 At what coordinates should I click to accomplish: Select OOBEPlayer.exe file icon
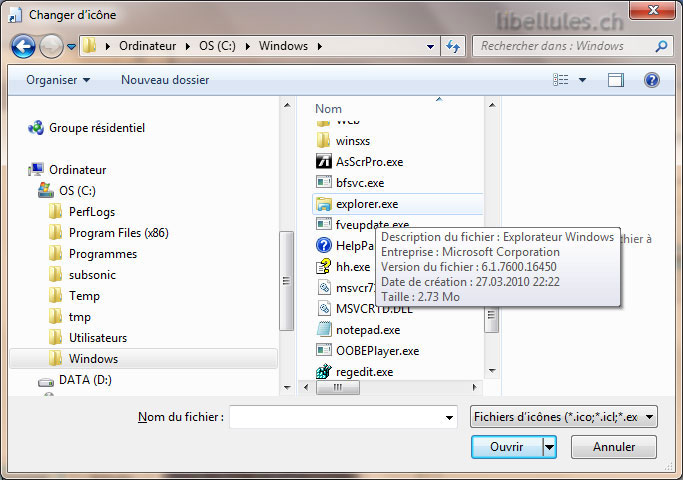click(x=324, y=350)
